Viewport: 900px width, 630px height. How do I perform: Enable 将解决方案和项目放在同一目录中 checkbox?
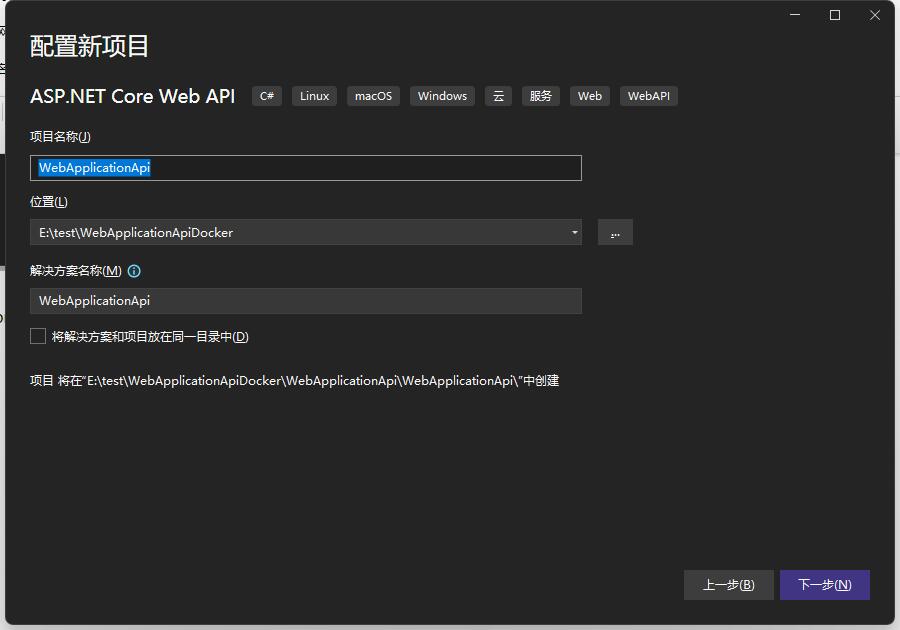(x=38, y=337)
